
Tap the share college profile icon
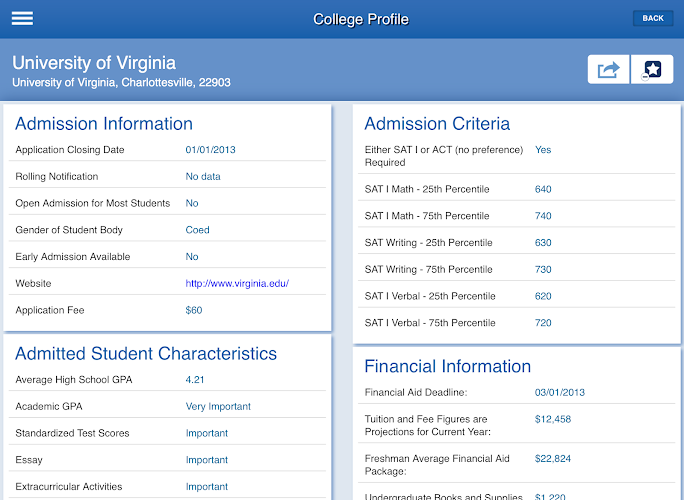[608, 69]
